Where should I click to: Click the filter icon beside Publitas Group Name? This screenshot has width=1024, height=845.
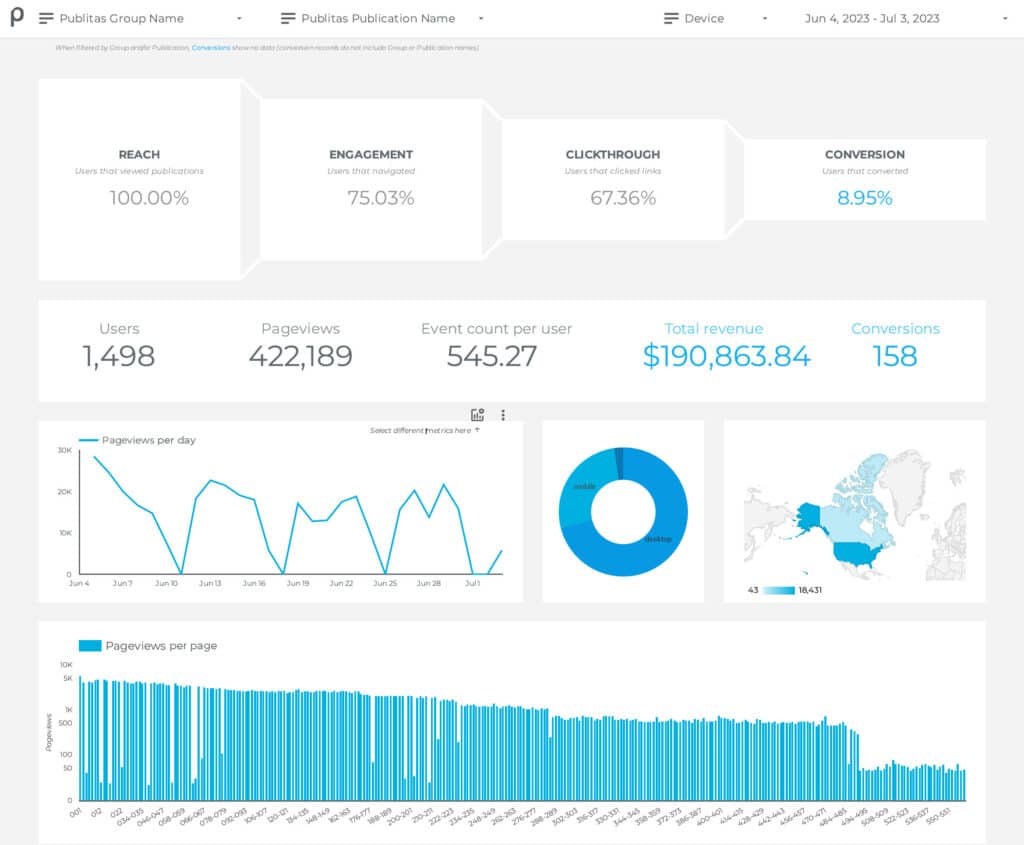45,17
